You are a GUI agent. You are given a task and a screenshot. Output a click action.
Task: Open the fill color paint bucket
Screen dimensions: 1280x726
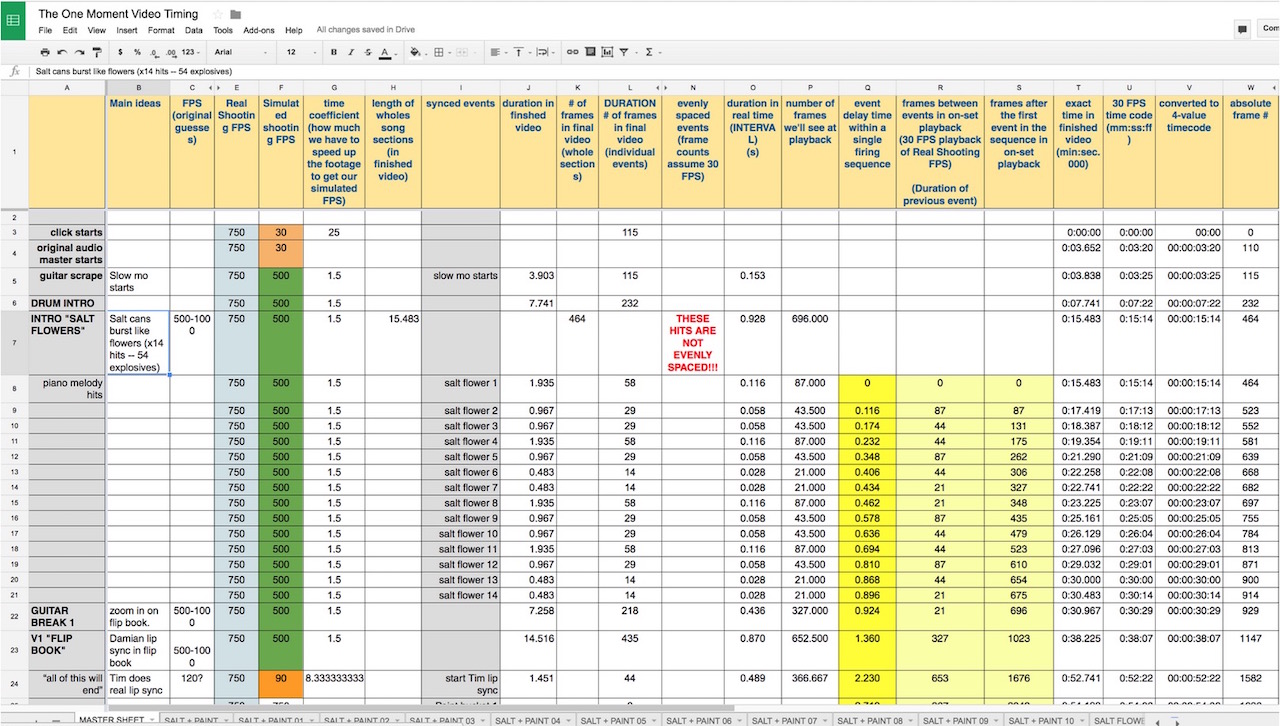[415, 52]
